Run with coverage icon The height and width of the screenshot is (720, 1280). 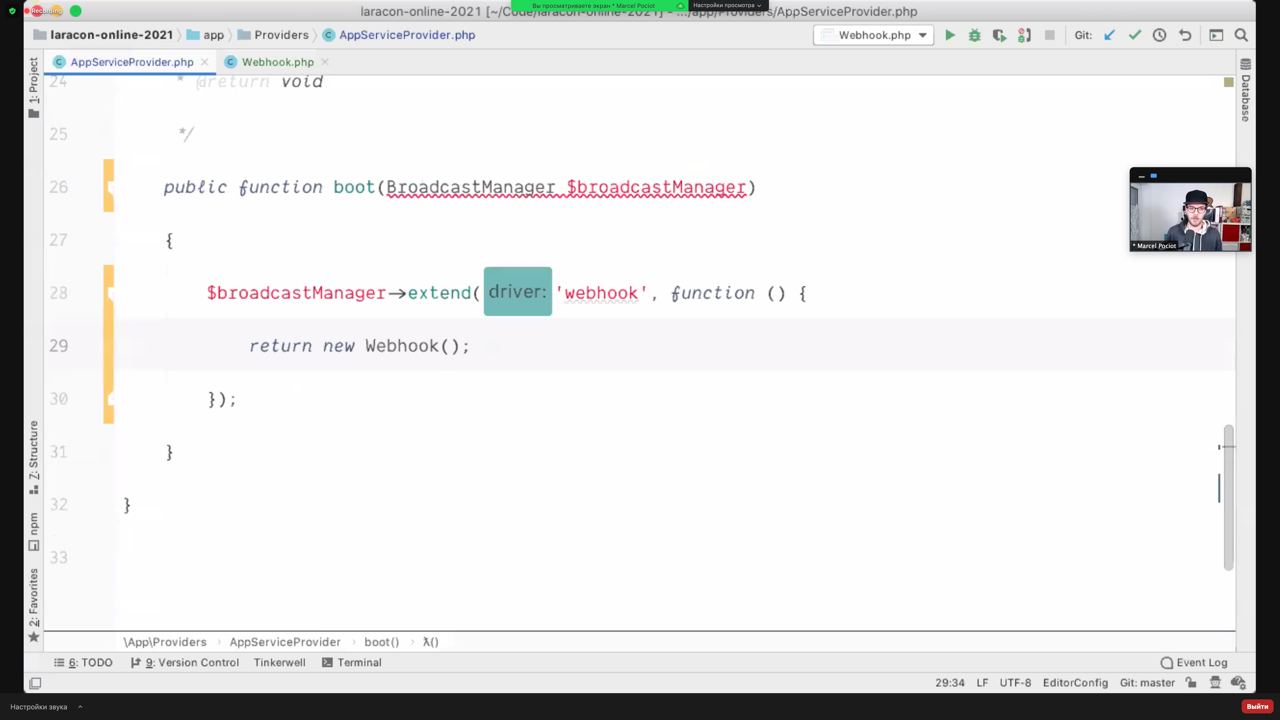pos(999,35)
